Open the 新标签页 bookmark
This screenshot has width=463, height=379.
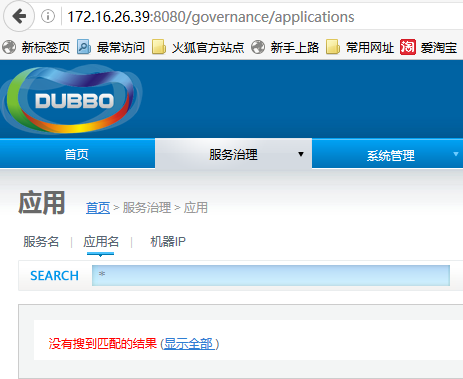click(x=36, y=47)
